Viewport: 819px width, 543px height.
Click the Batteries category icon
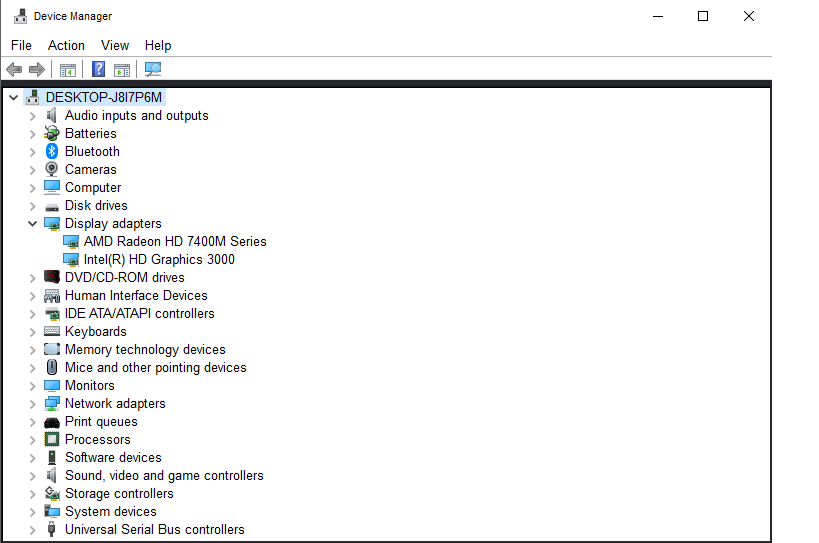point(52,133)
